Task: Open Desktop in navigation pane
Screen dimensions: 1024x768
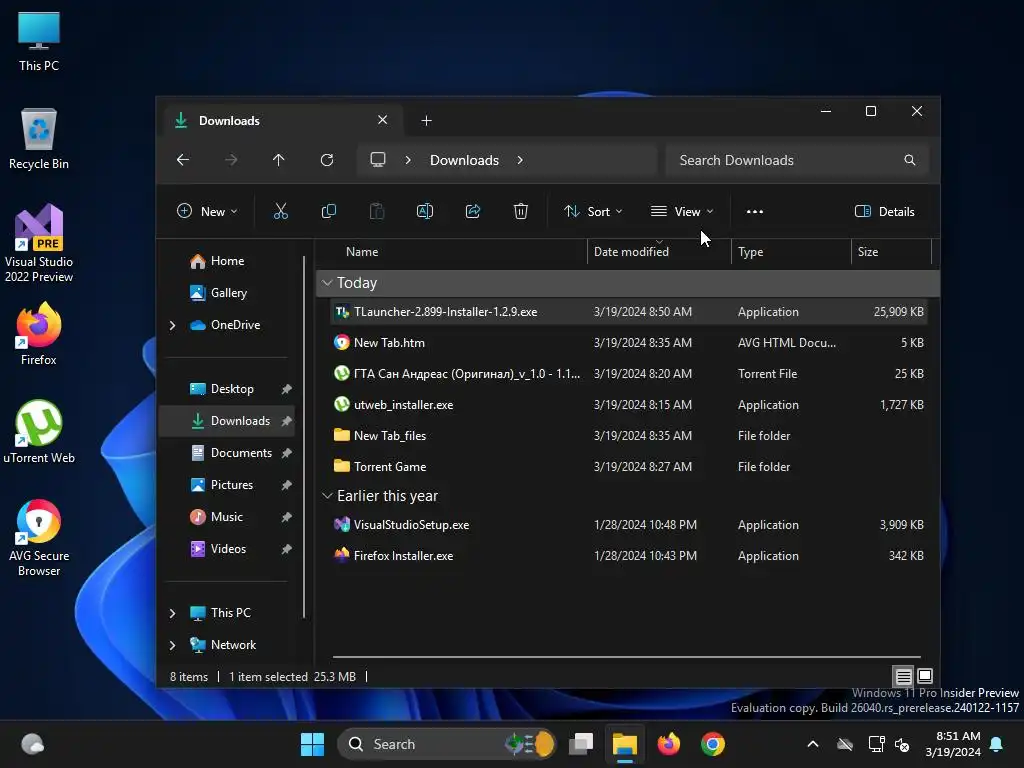Action: [227, 389]
